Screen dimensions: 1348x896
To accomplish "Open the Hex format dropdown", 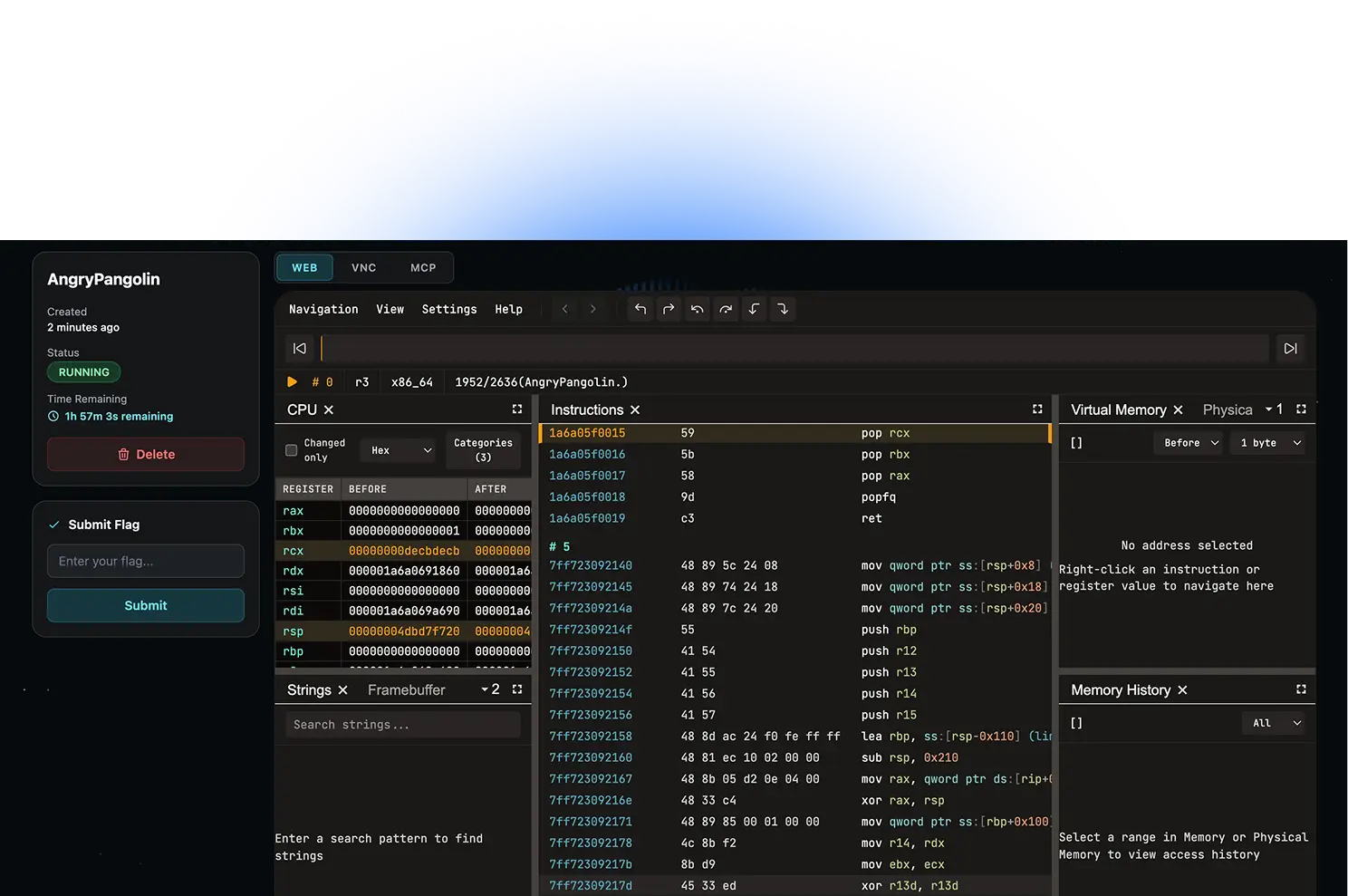I will click(x=400, y=450).
